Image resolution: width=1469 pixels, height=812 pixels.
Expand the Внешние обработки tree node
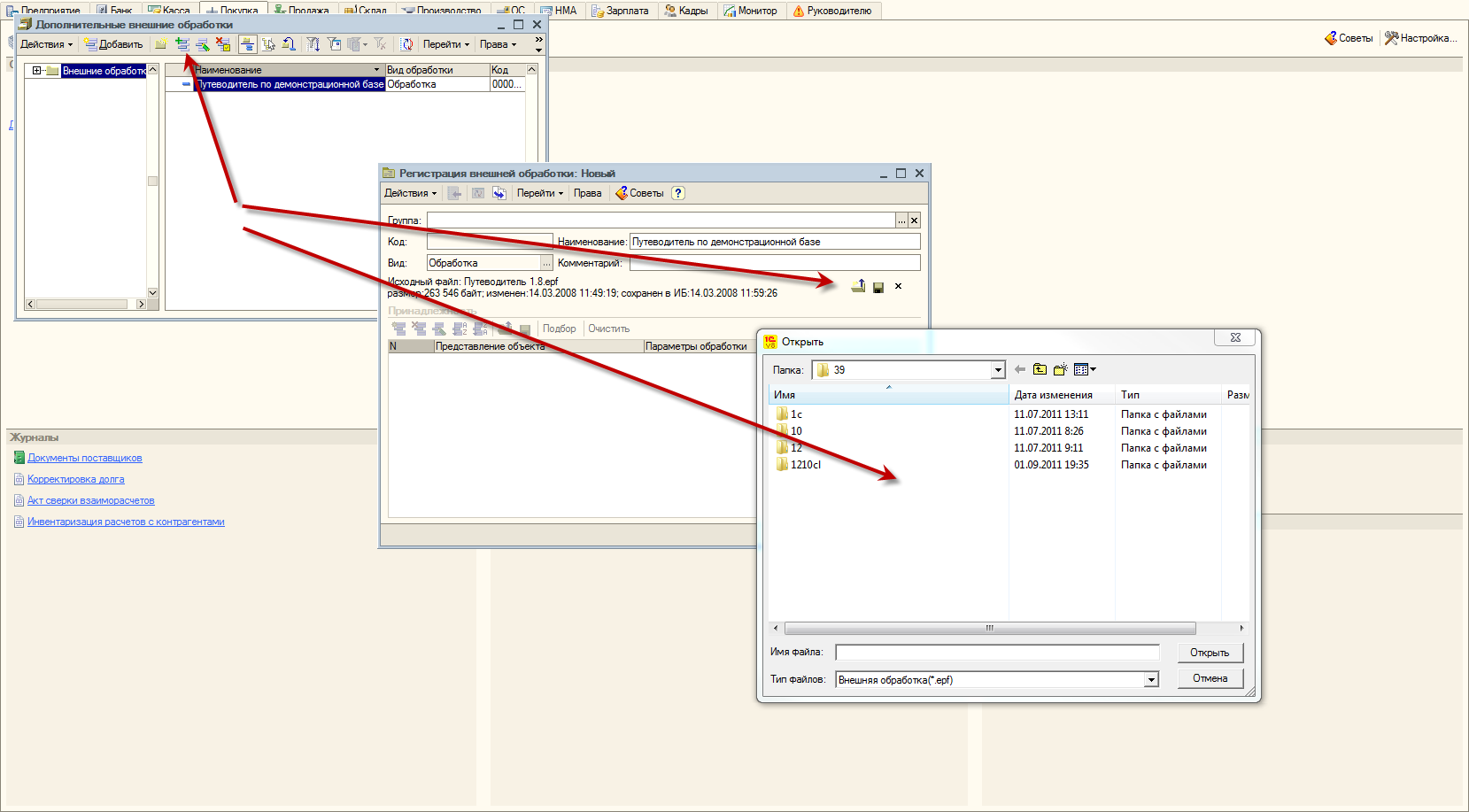point(36,71)
